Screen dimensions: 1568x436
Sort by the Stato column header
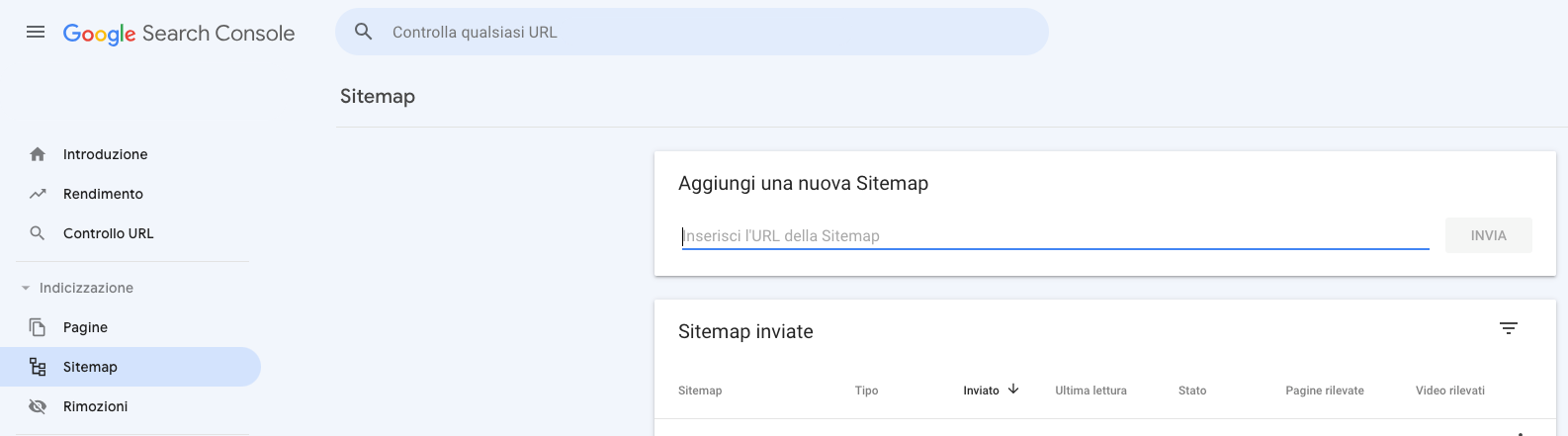pos(1192,391)
